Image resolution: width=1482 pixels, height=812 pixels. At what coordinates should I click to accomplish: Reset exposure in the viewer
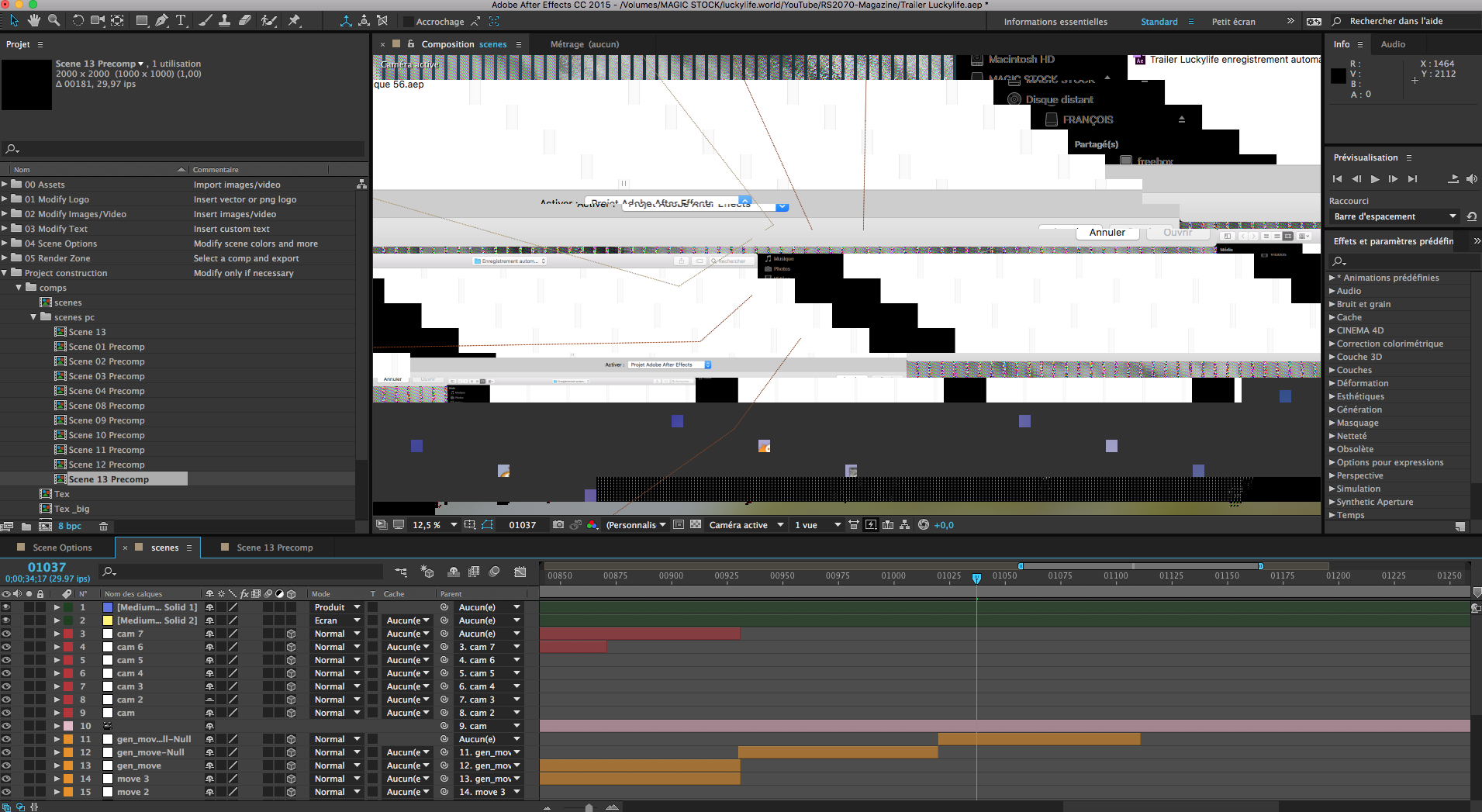(923, 525)
